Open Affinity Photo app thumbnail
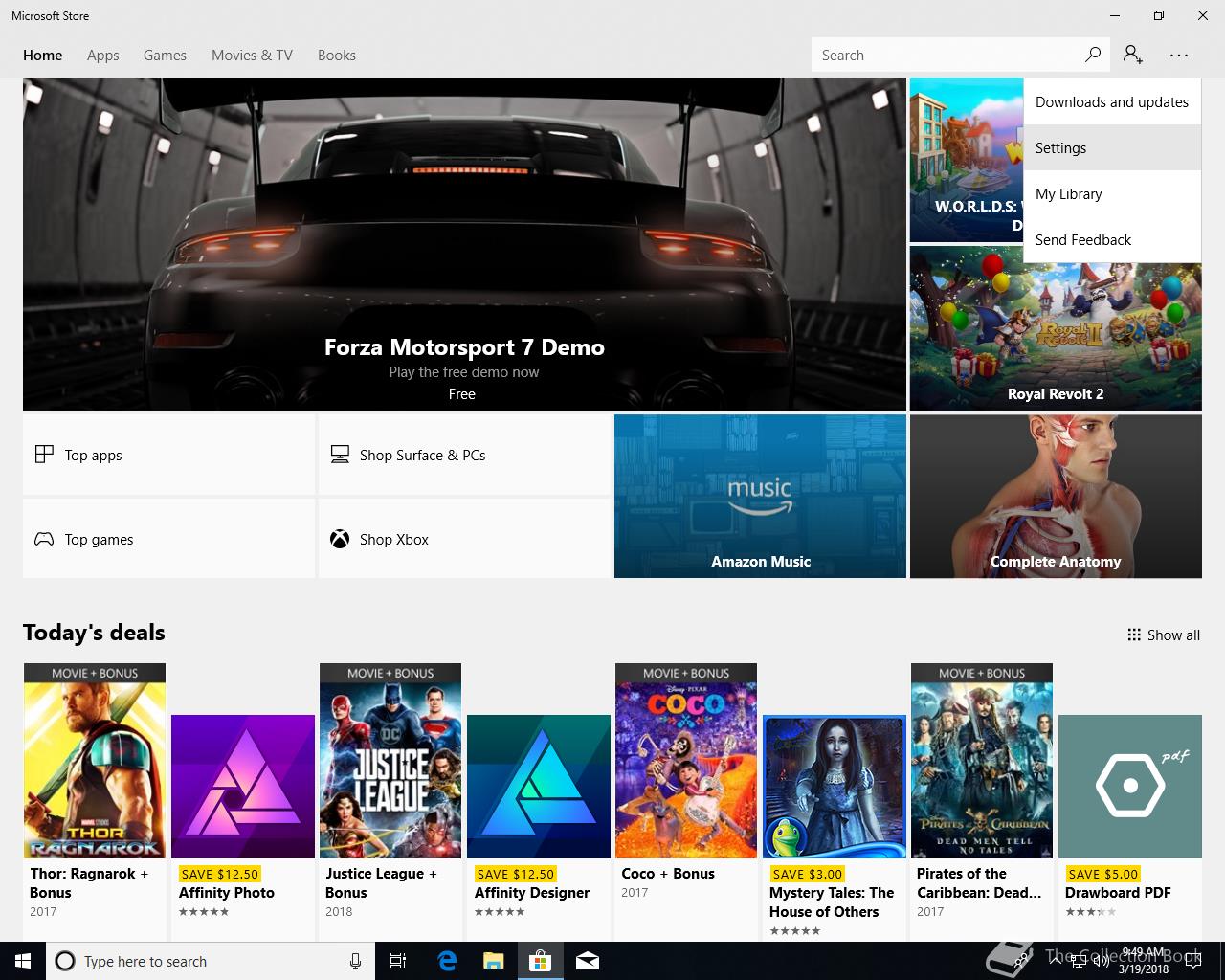 pos(243,787)
